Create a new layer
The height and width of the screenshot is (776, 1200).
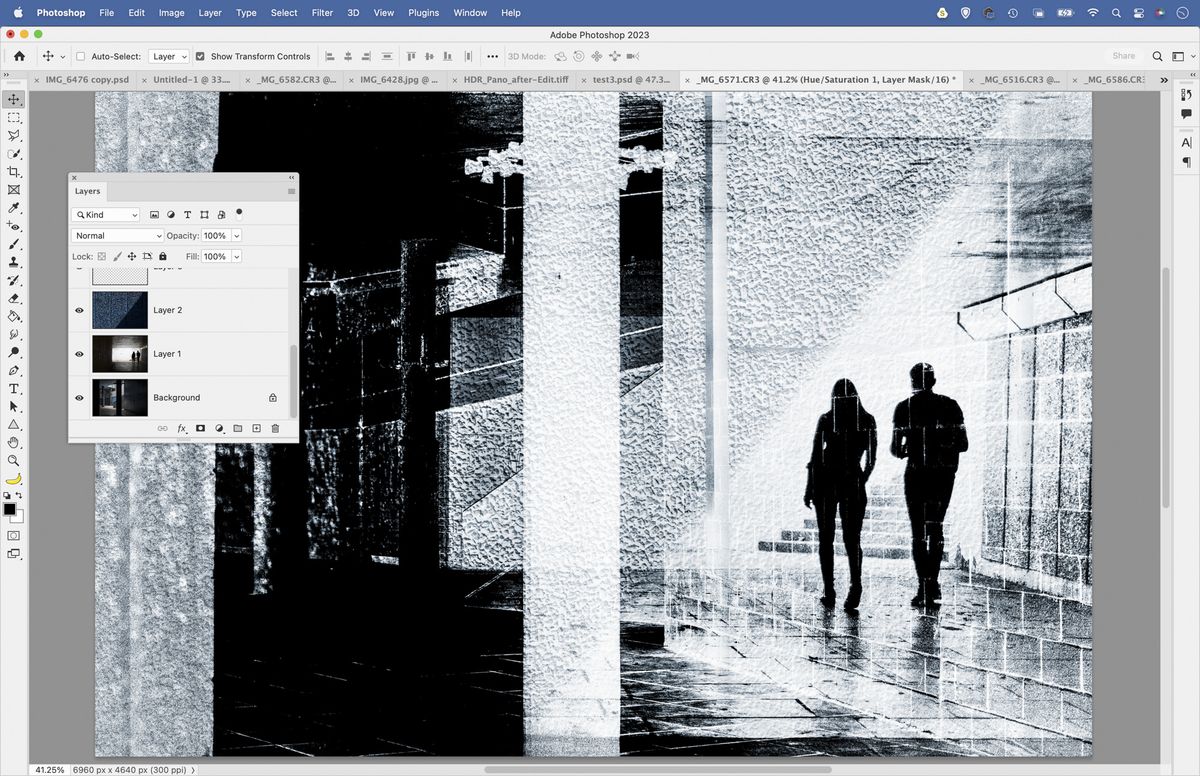click(256, 428)
